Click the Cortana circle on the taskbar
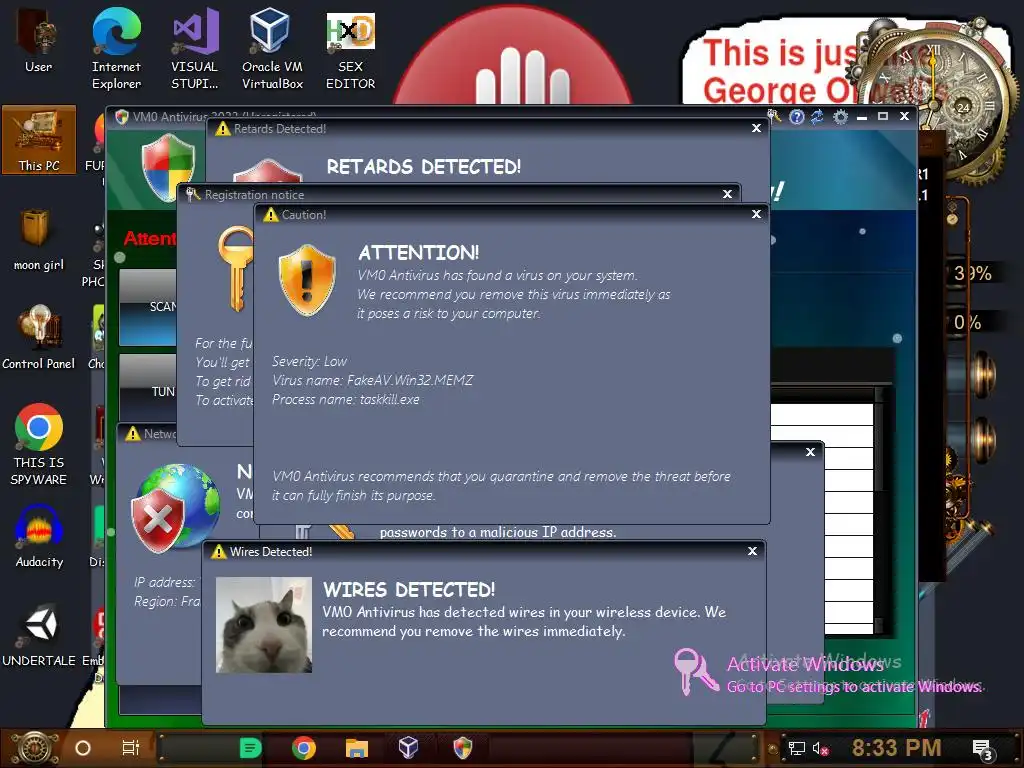The height and width of the screenshot is (768, 1024). (x=83, y=748)
